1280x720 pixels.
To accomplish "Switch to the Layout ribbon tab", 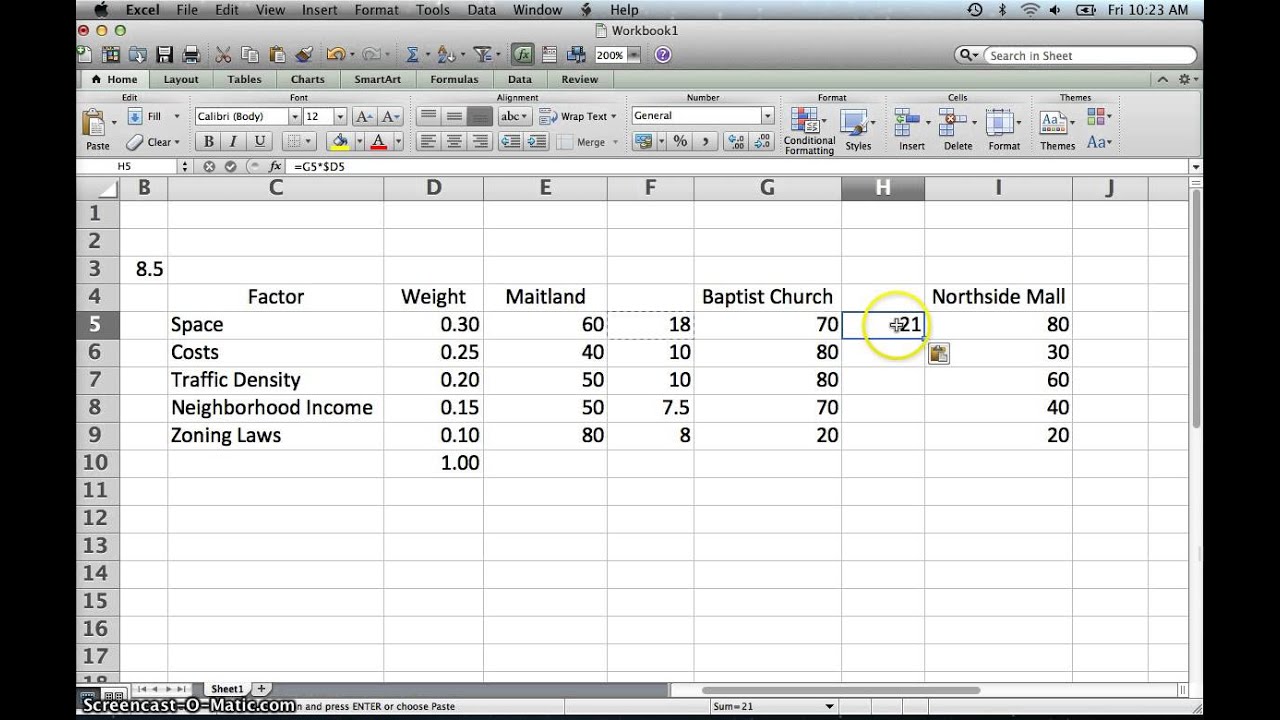I will 181,79.
